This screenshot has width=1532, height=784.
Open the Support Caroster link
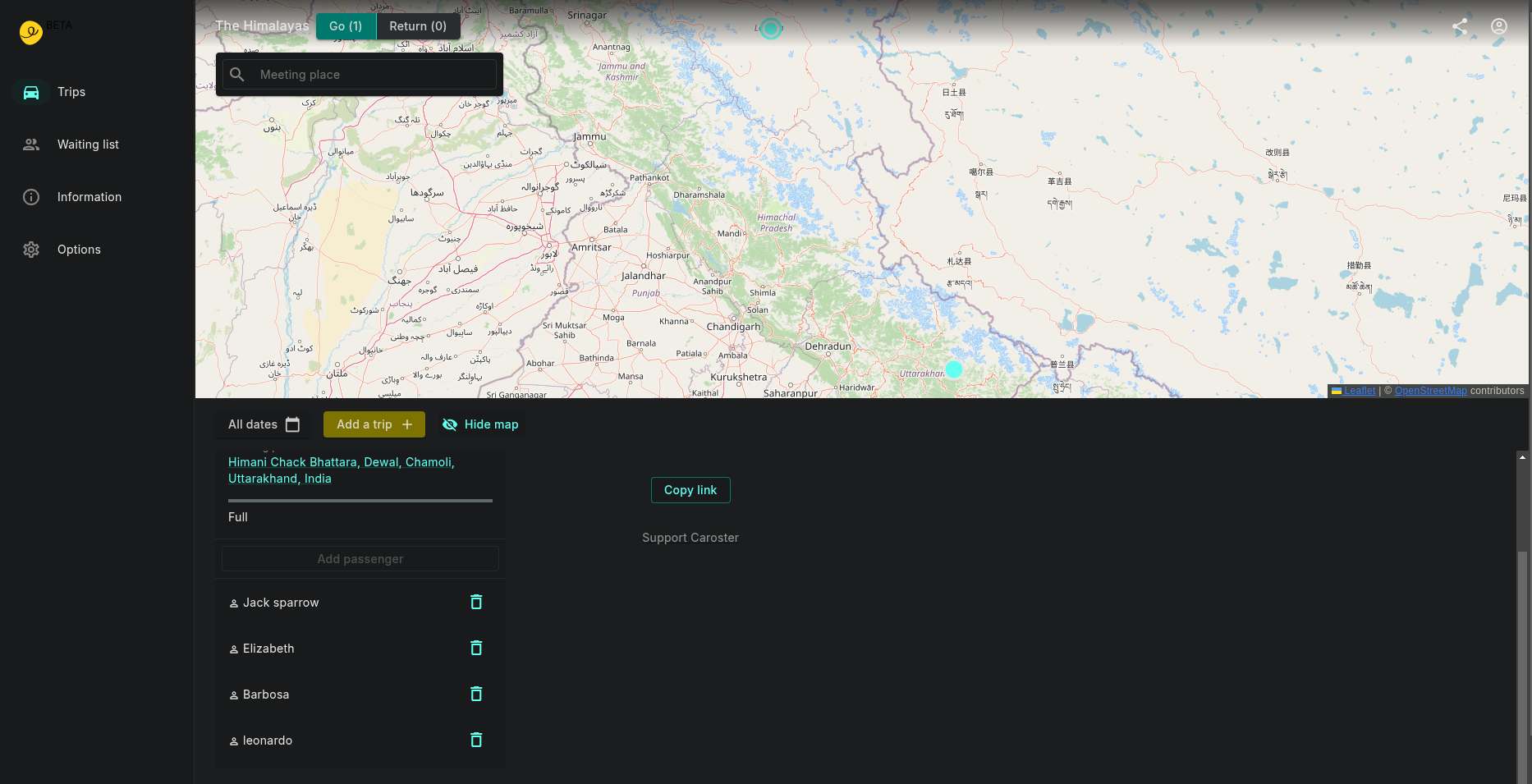click(690, 538)
